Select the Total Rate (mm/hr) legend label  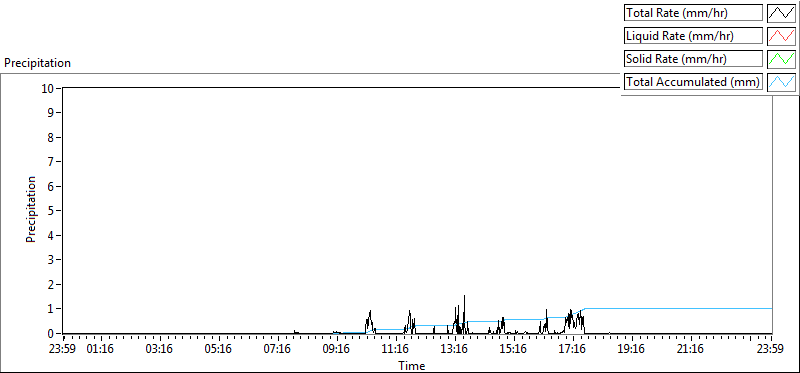693,13
